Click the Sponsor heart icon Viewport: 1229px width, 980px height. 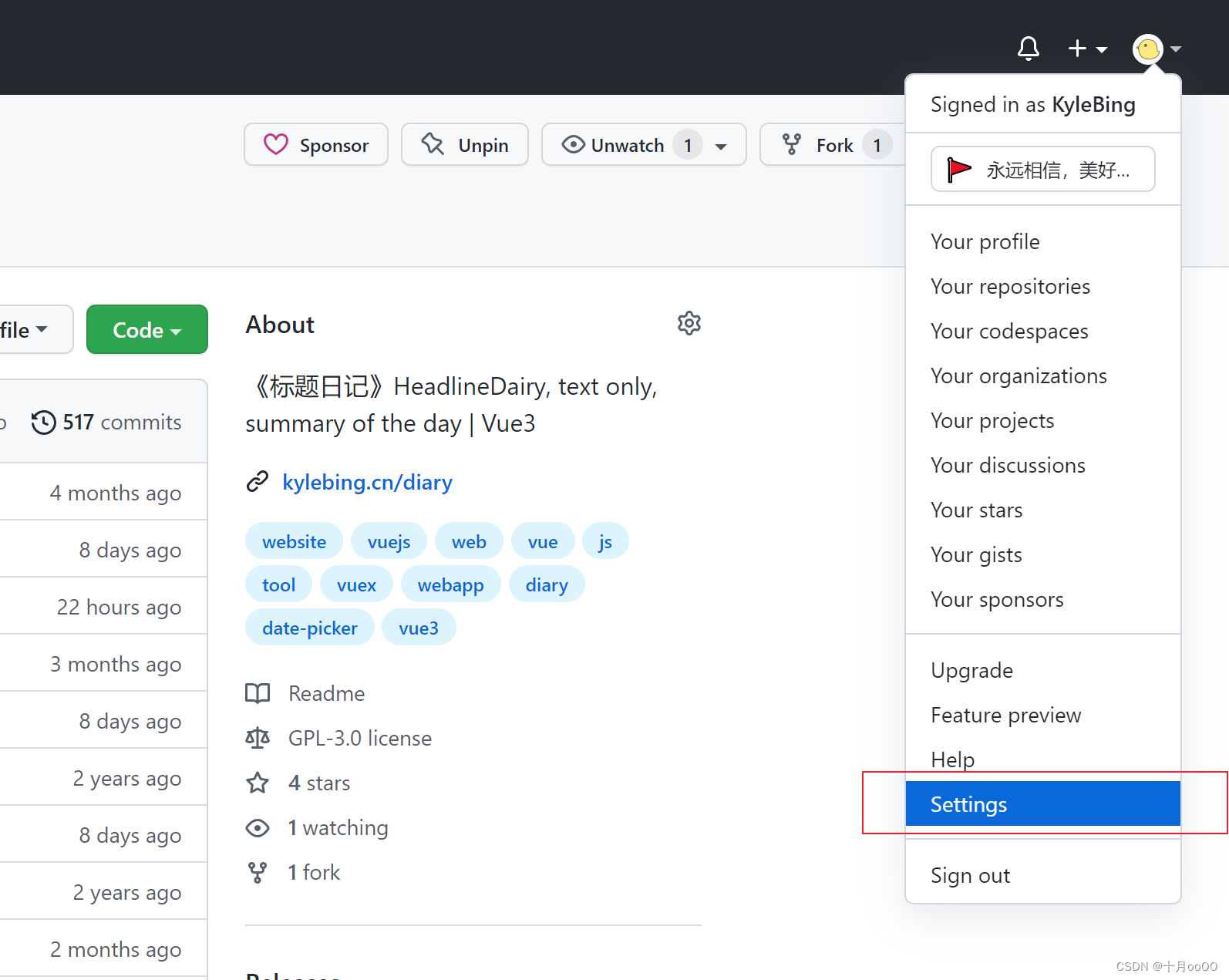[x=275, y=144]
